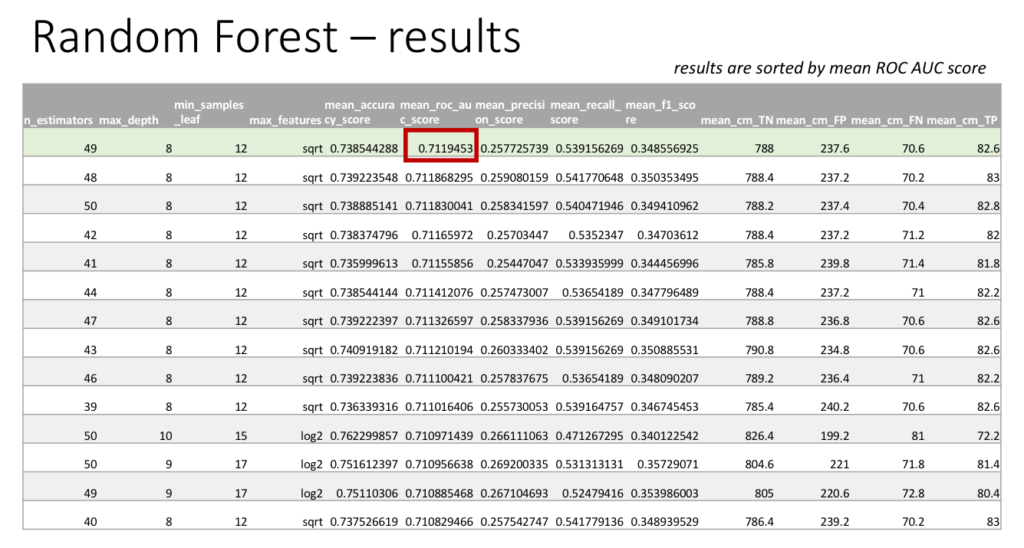Click the max_features column header
The width and height of the screenshot is (1024, 548).
(x=285, y=122)
